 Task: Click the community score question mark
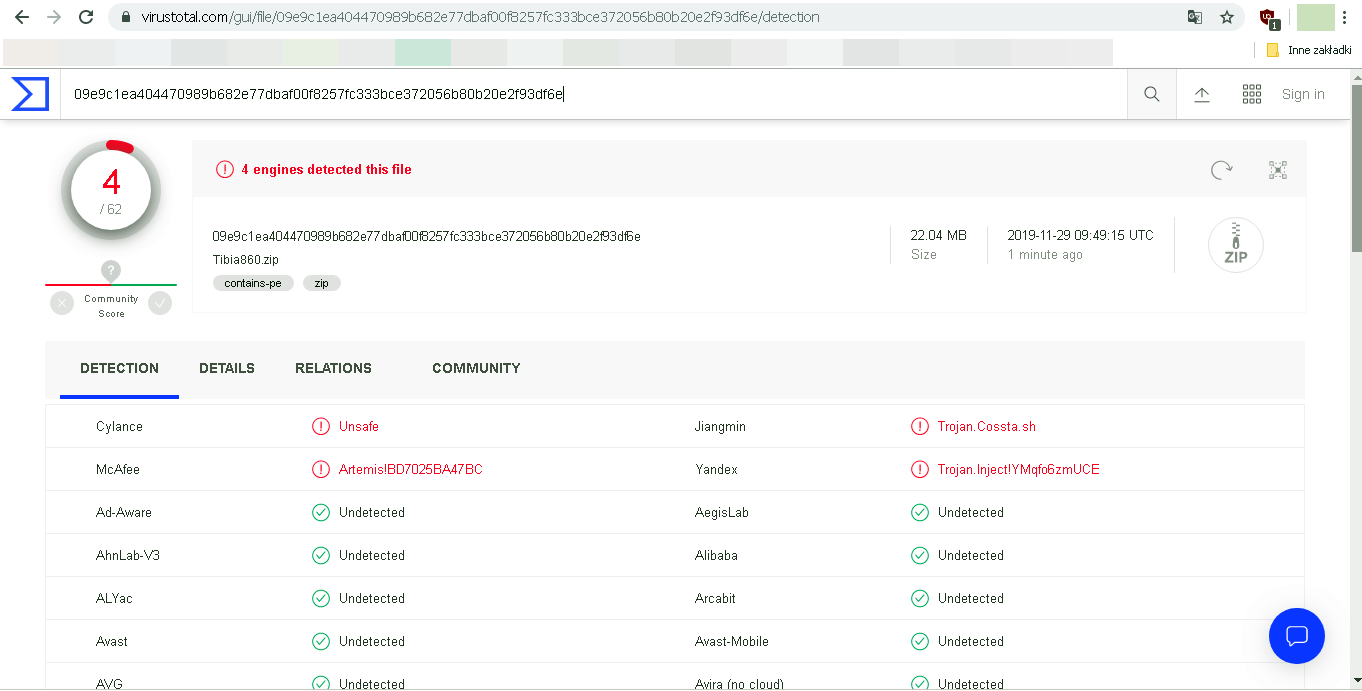[111, 271]
